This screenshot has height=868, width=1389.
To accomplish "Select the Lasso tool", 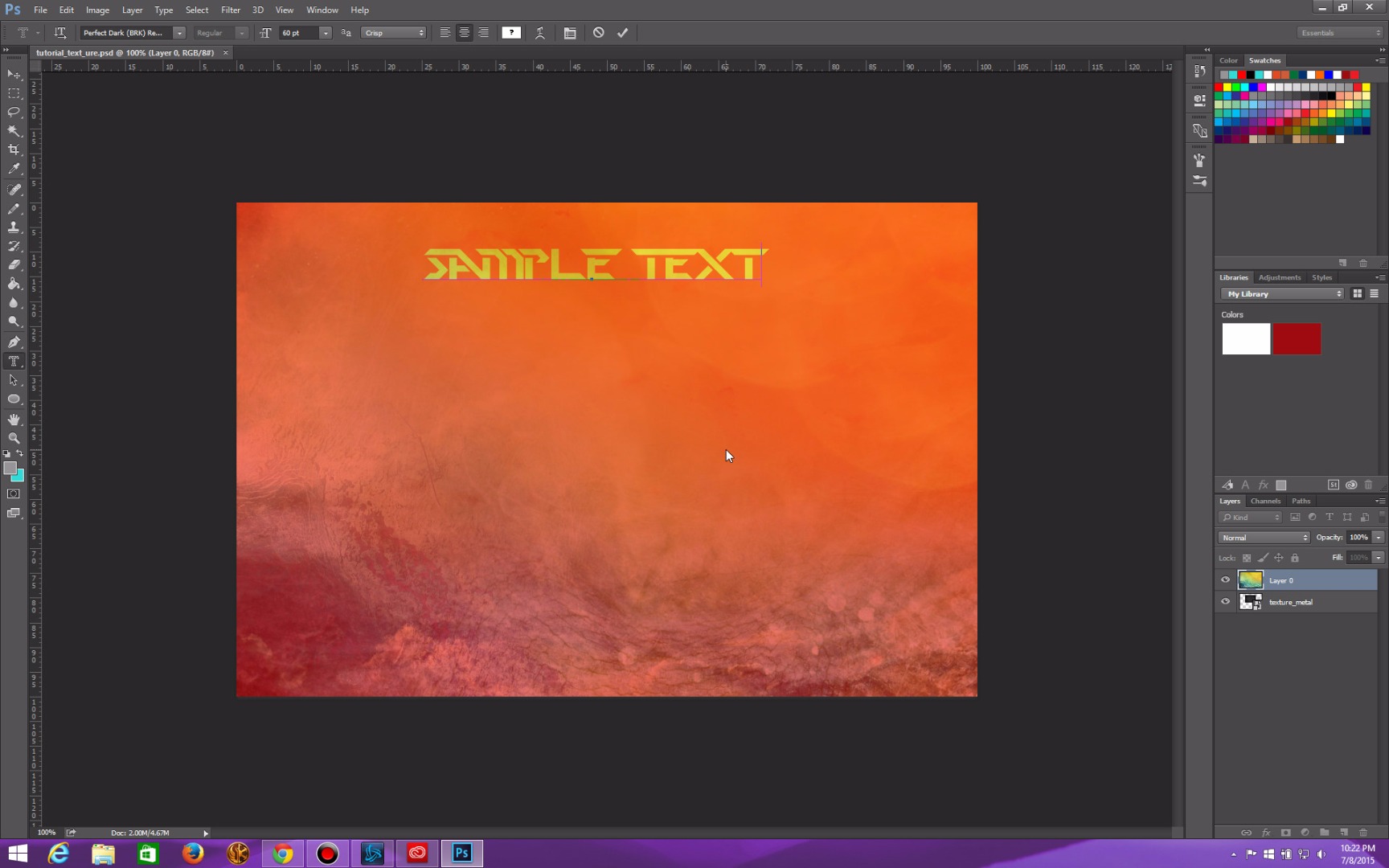I will 14,112.
